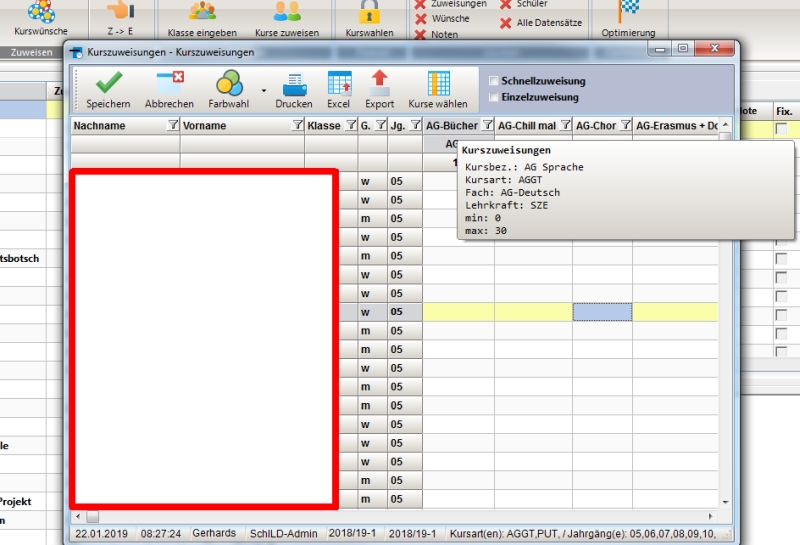800x545 pixels.
Task: Click the Kursart(en) status bar entry
Action: click(x=583, y=534)
